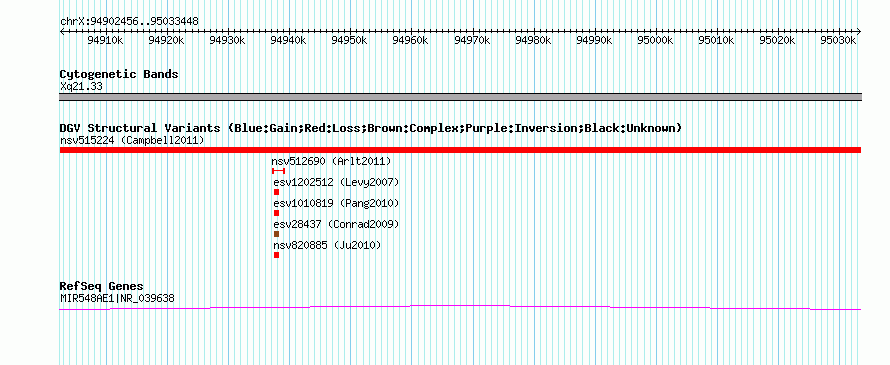Image resolution: width=890 pixels, height=365 pixels.
Task: Click the 94970k ruler tick label
Action: click(x=472, y=41)
